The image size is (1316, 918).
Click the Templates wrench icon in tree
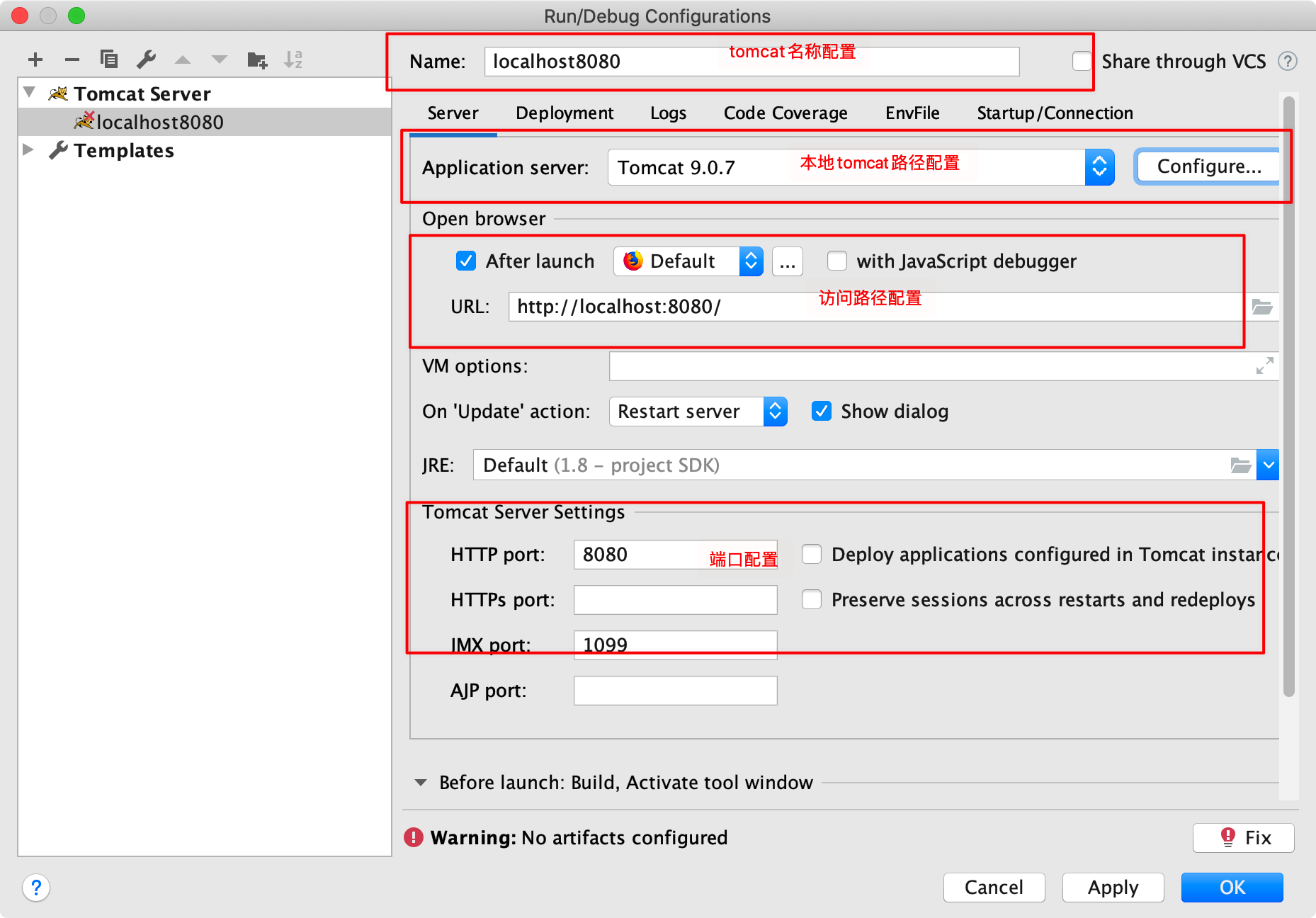[x=58, y=150]
